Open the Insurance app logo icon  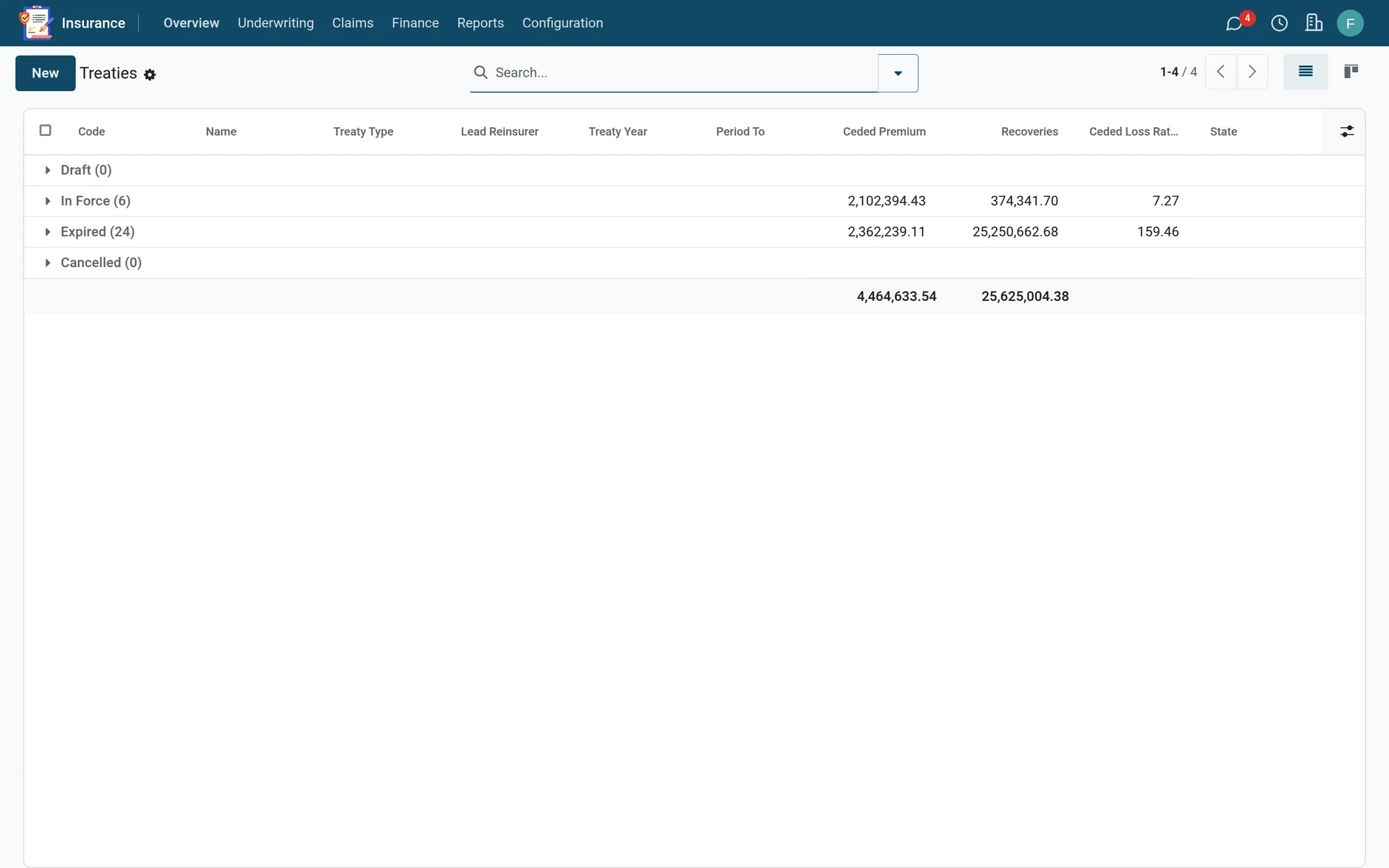coord(36,22)
